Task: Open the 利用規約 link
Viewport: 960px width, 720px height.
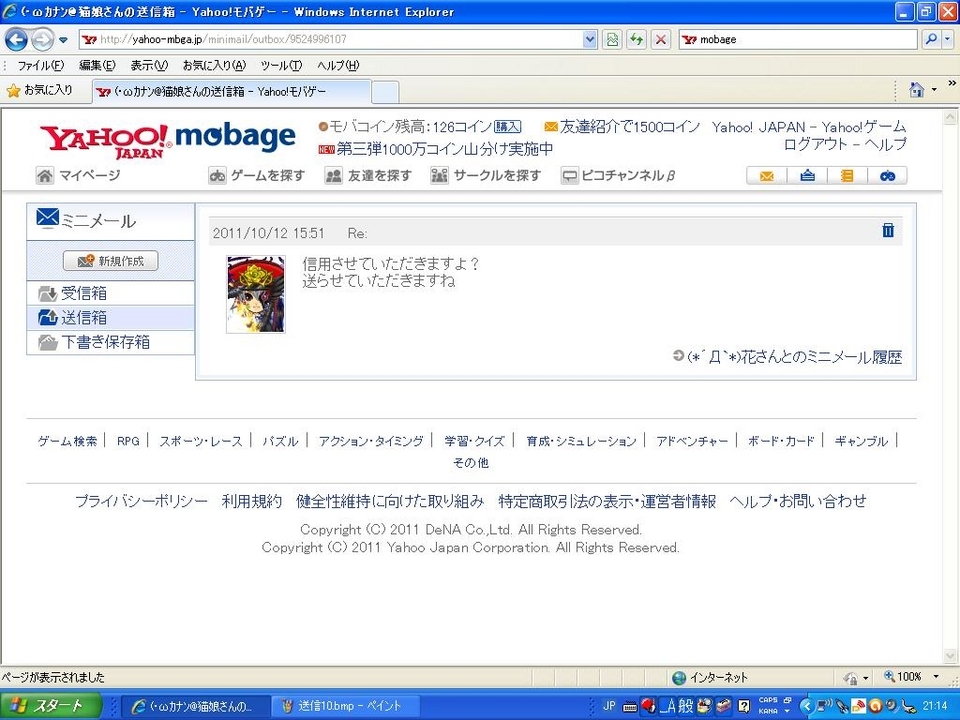Action: pos(252,501)
